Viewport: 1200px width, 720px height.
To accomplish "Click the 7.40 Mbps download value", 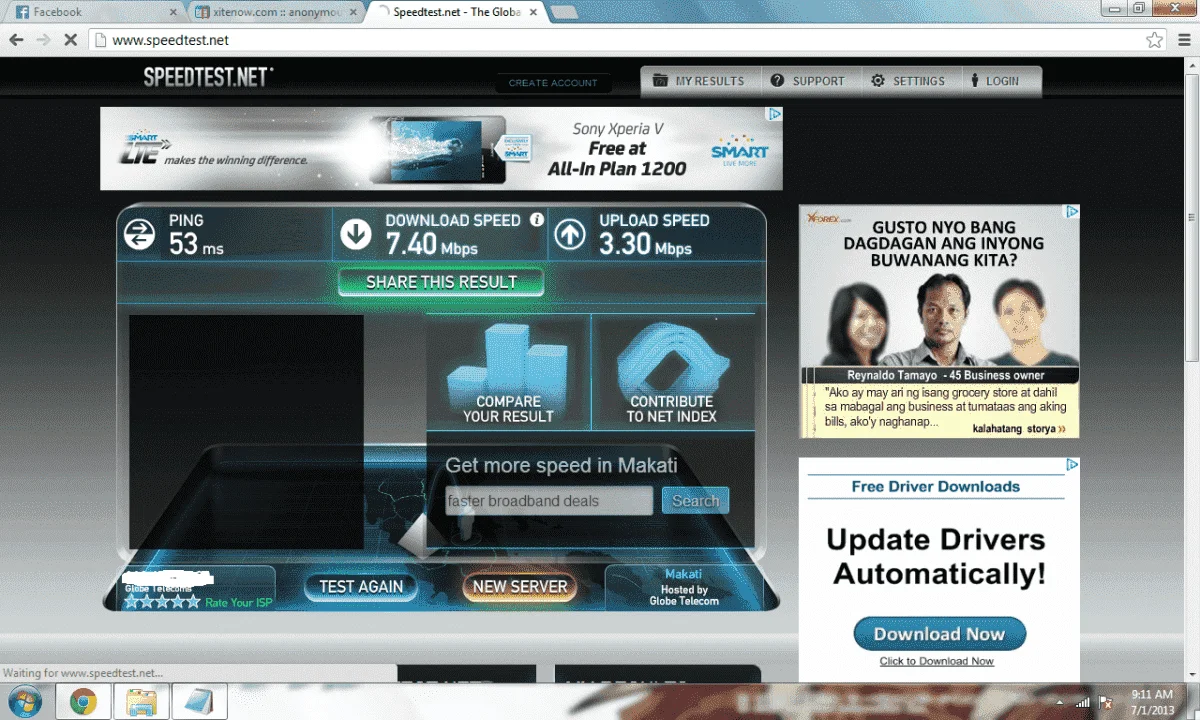I will point(431,243).
